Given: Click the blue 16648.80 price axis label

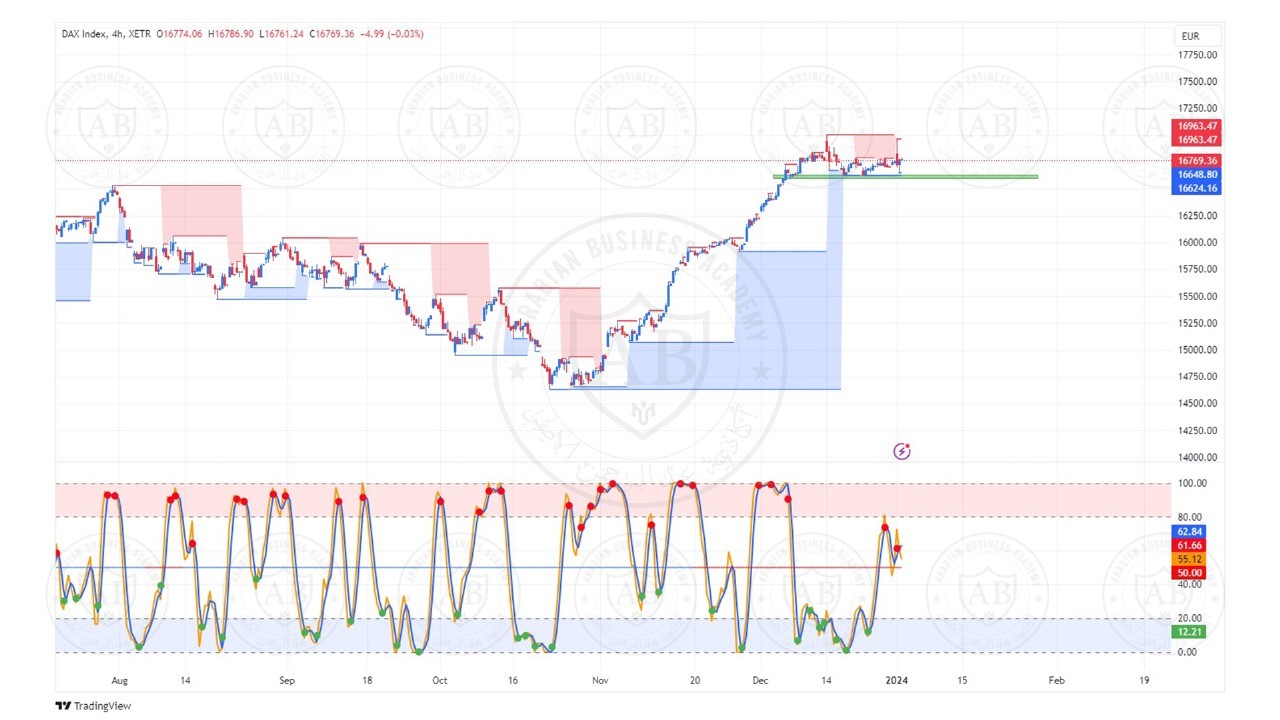Looking at the screenshot, I should [1197, 175].
